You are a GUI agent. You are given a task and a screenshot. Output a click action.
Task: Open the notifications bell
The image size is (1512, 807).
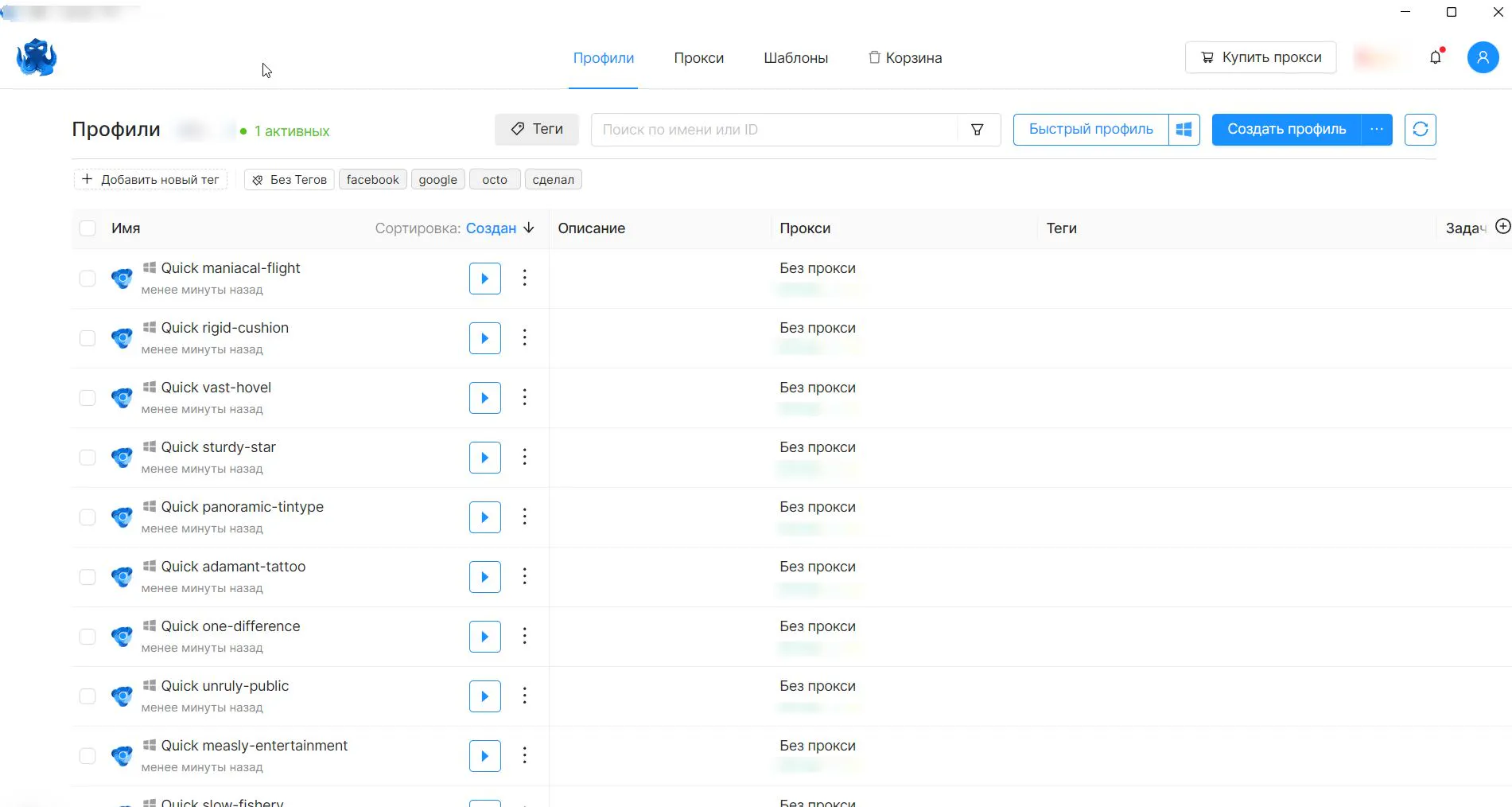(1436, 57)
